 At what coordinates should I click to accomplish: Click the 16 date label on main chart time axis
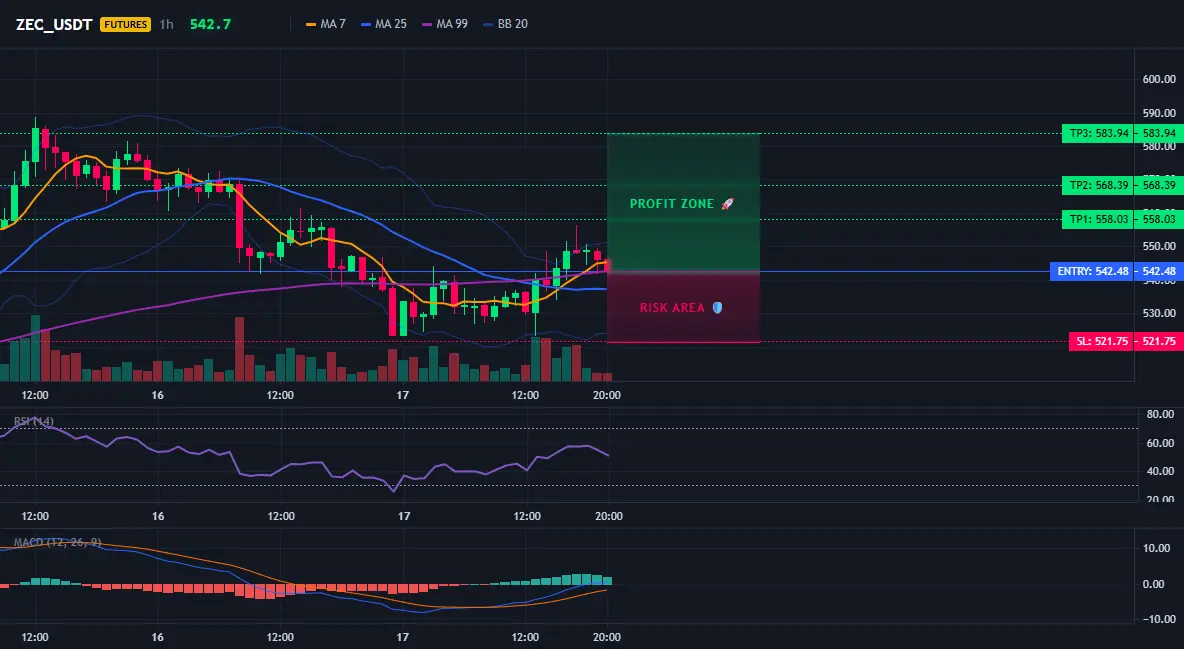(x=157, y=395)
